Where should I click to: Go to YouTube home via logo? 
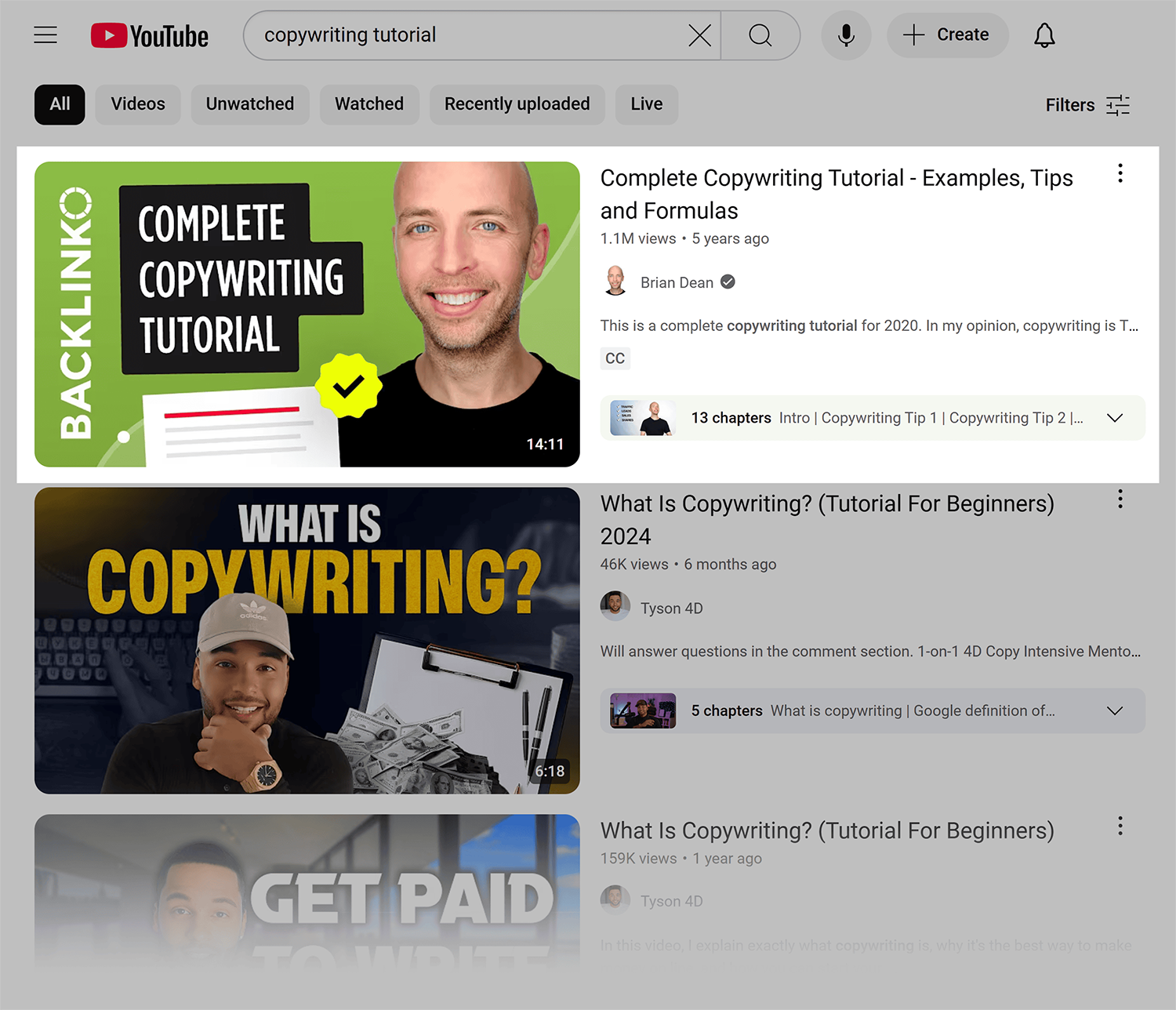150,35
